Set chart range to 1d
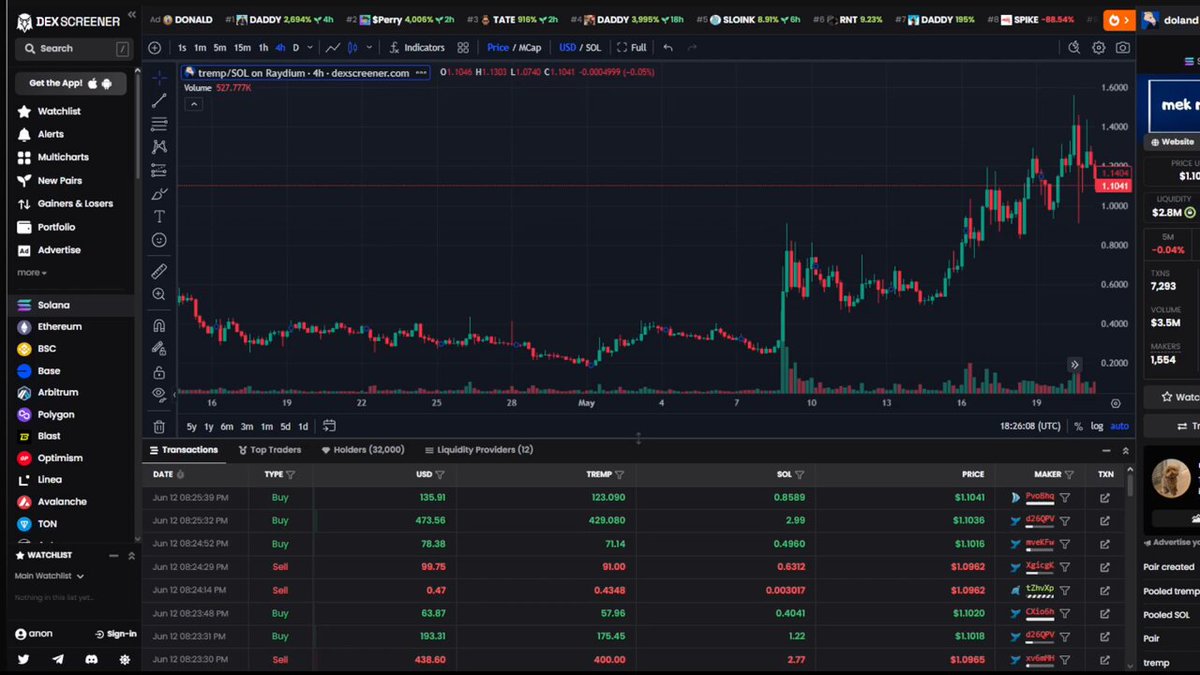 (303, 427)
